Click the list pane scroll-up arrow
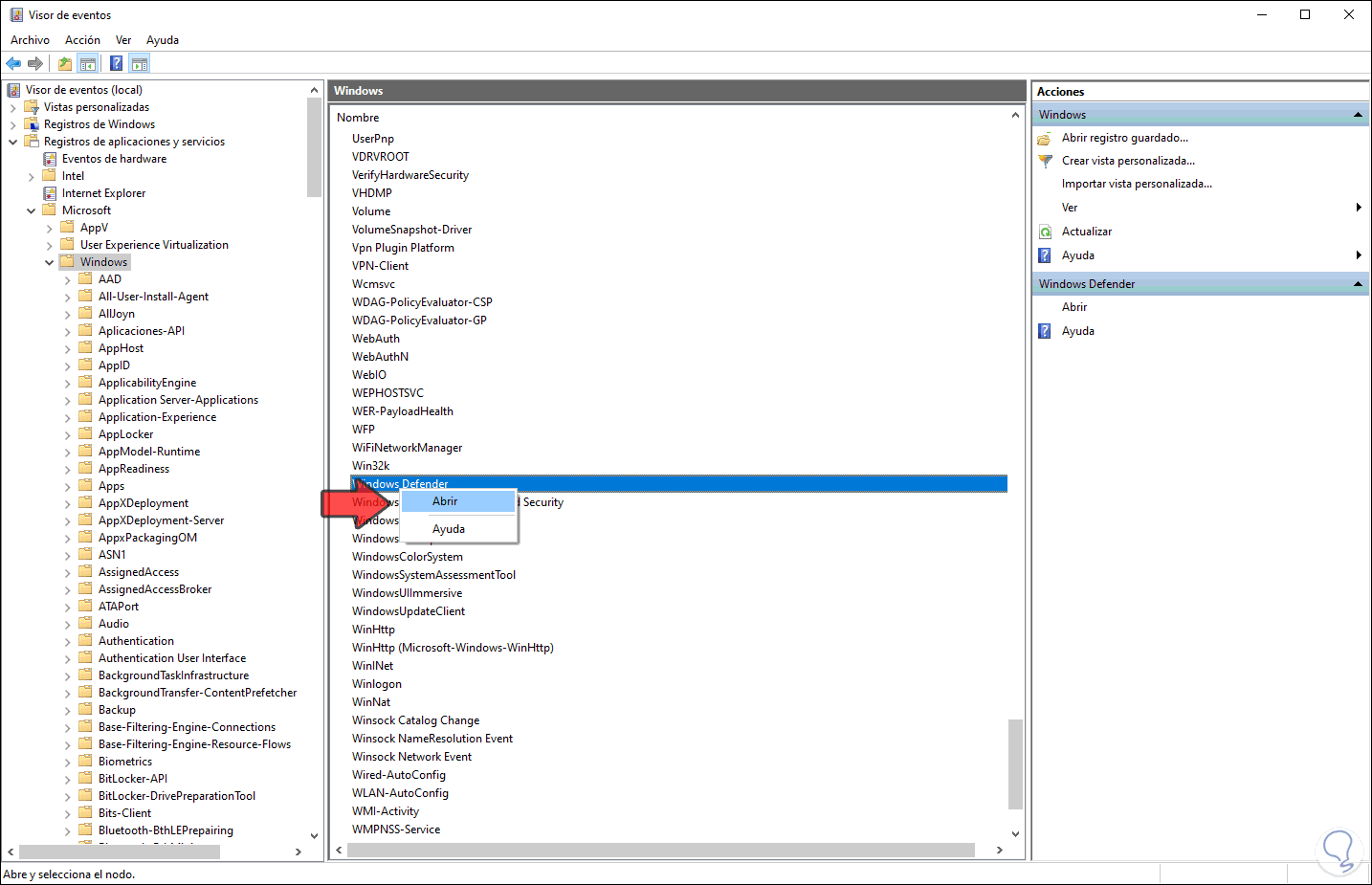The width and height of the screenshot is (1372, 885). coord(1016,115)
